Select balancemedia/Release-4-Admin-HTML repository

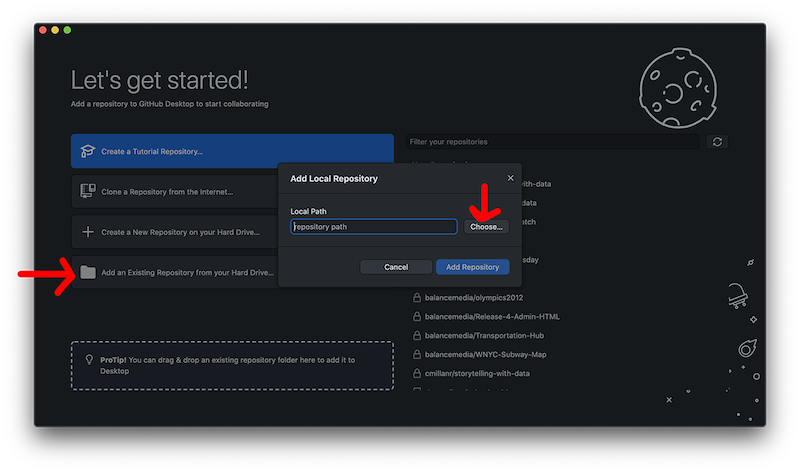tap(492, 316)
